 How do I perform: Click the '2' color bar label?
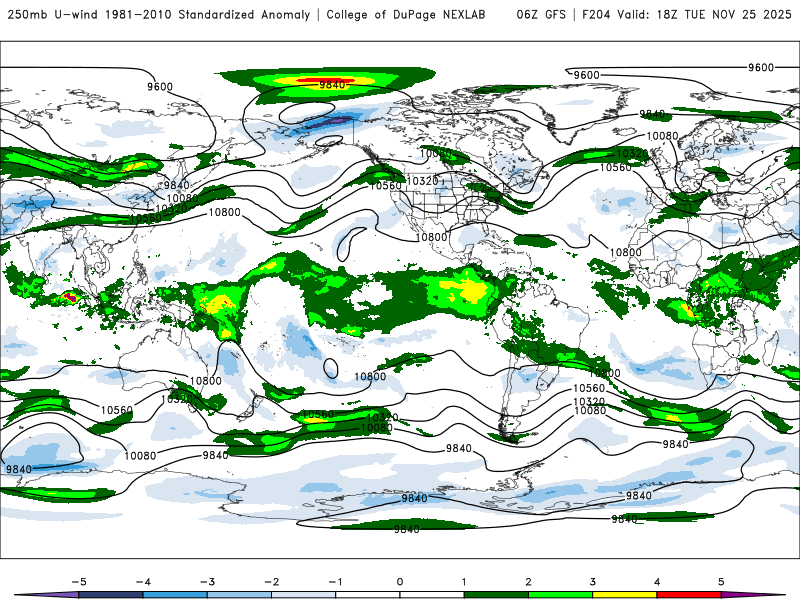click(x=528, y=582)
